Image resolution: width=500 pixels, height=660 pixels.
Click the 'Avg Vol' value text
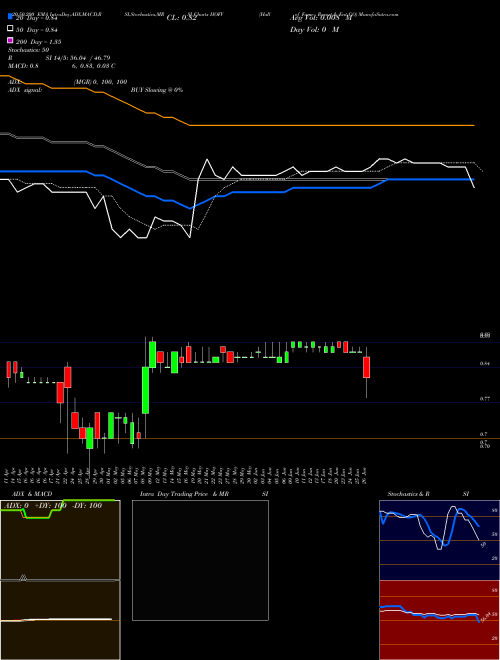point(320,18)
